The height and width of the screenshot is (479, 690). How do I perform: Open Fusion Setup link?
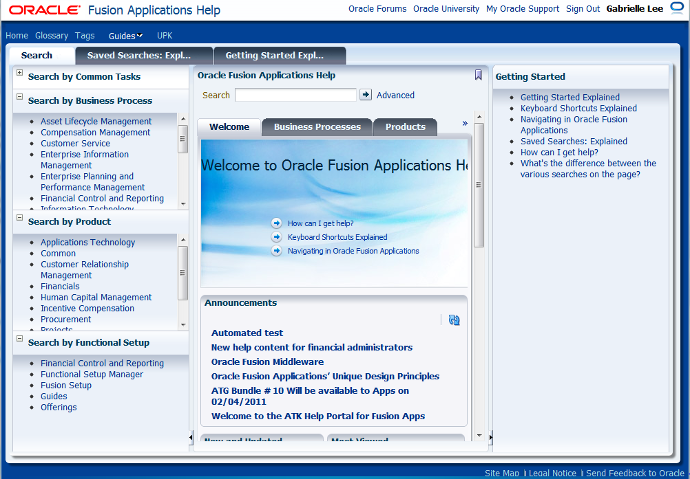coord(66,385)
